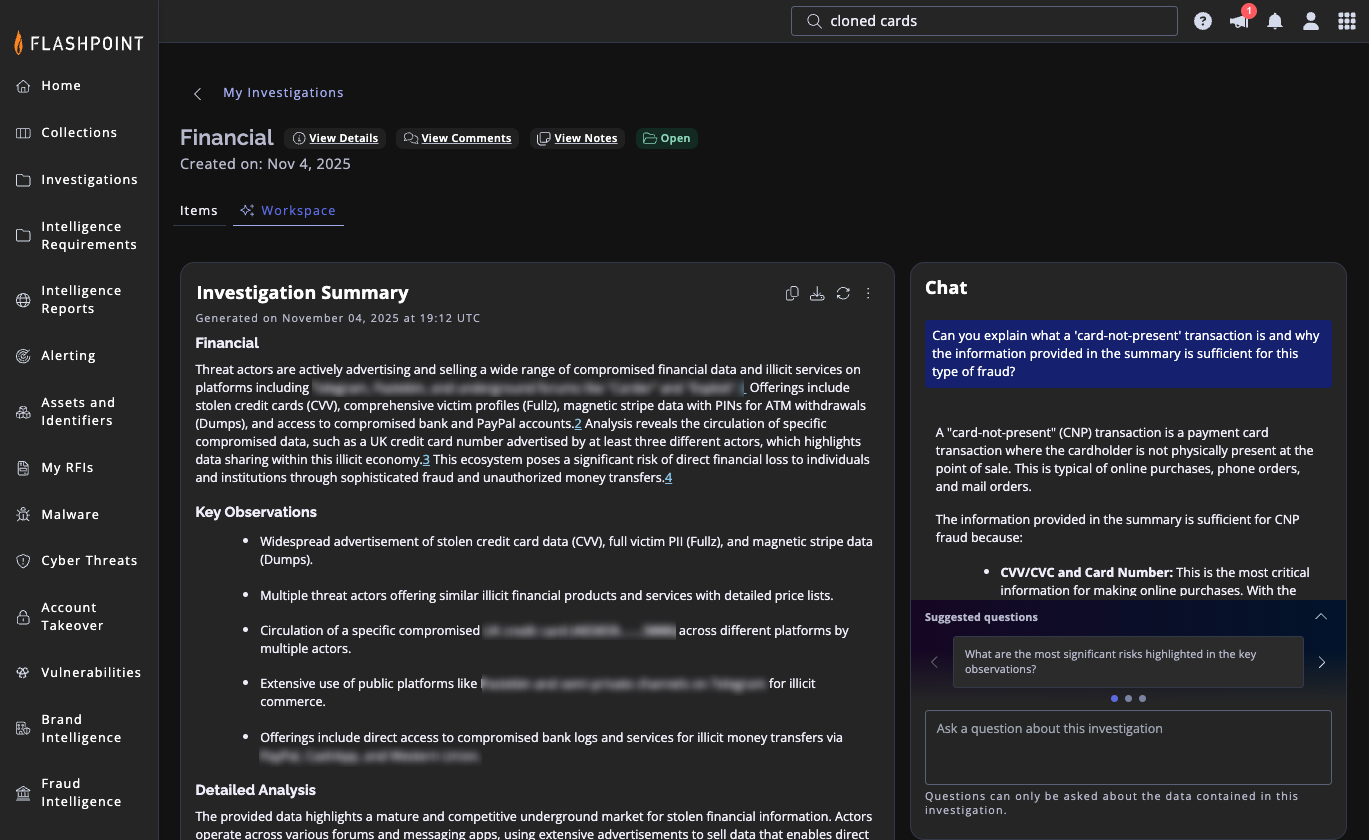Click the Open status badge

(666, 138)
